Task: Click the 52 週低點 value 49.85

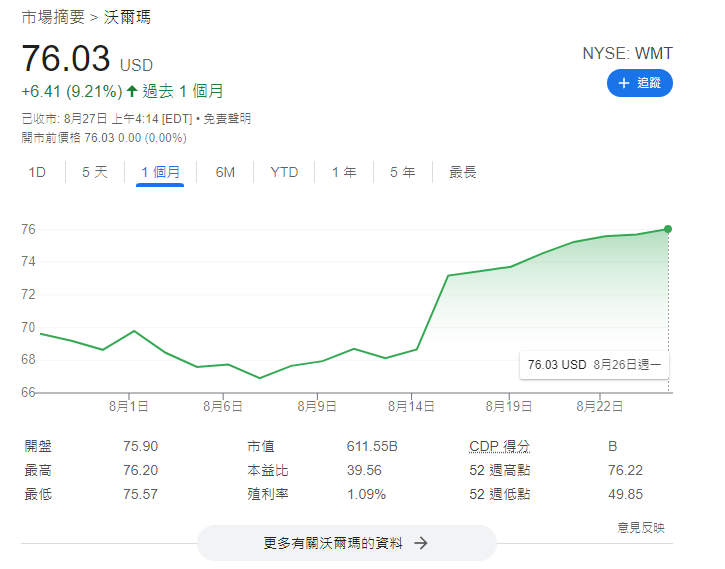Action: click(625, 494)
